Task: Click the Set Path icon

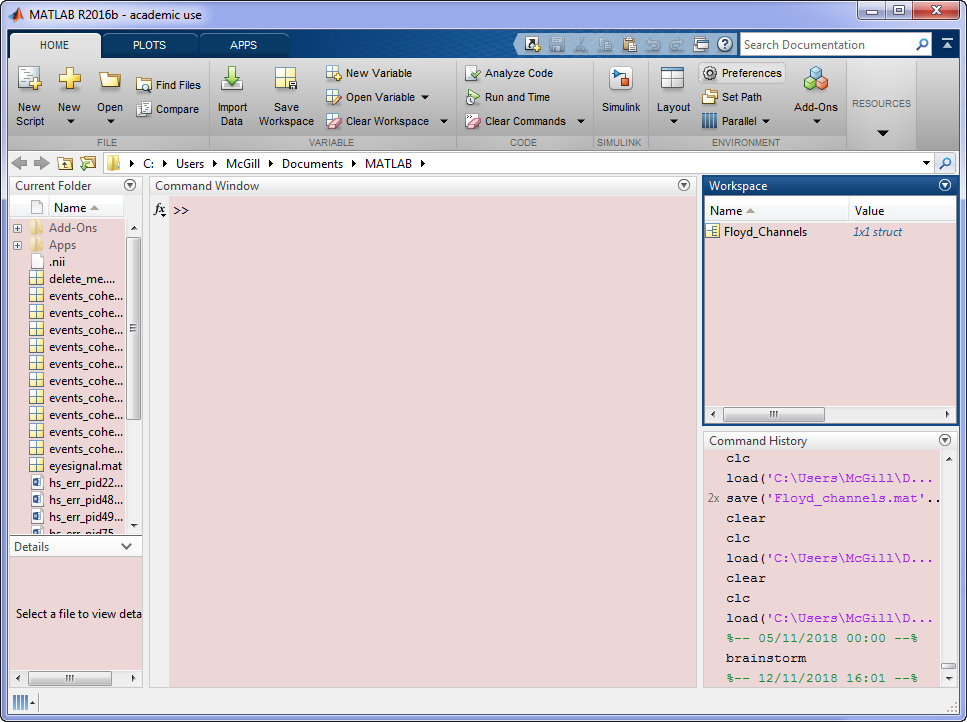Action: (709, 97)
